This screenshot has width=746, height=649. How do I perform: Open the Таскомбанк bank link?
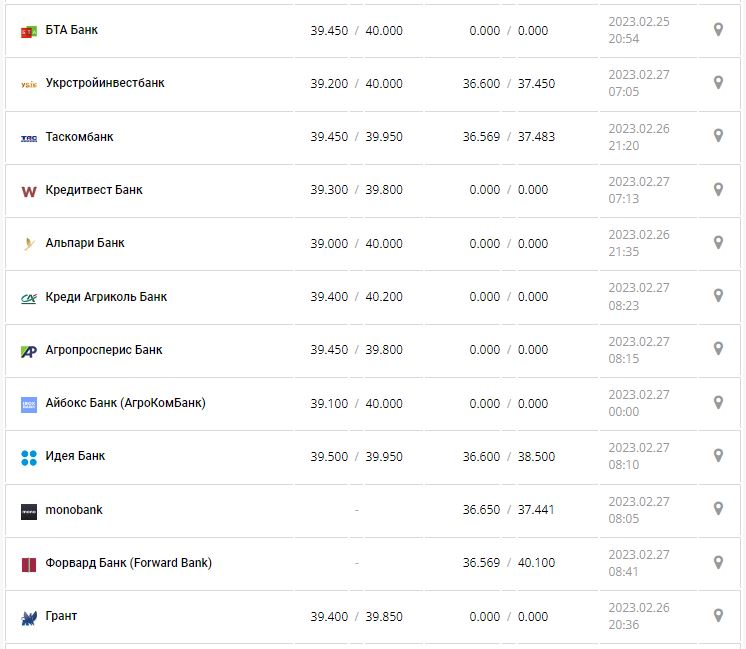click(x=80, y=137)
